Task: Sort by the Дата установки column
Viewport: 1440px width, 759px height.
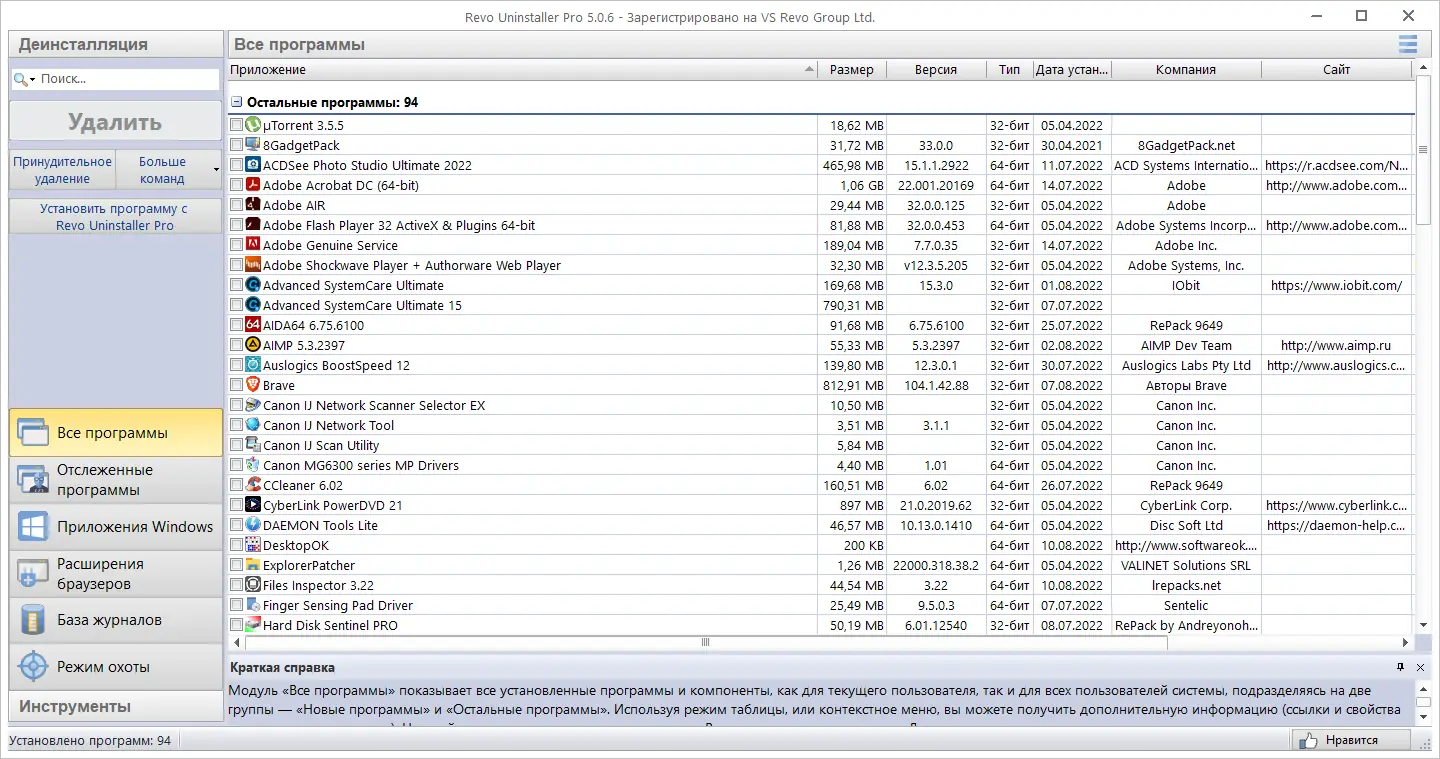Action: pos(1072,70)
